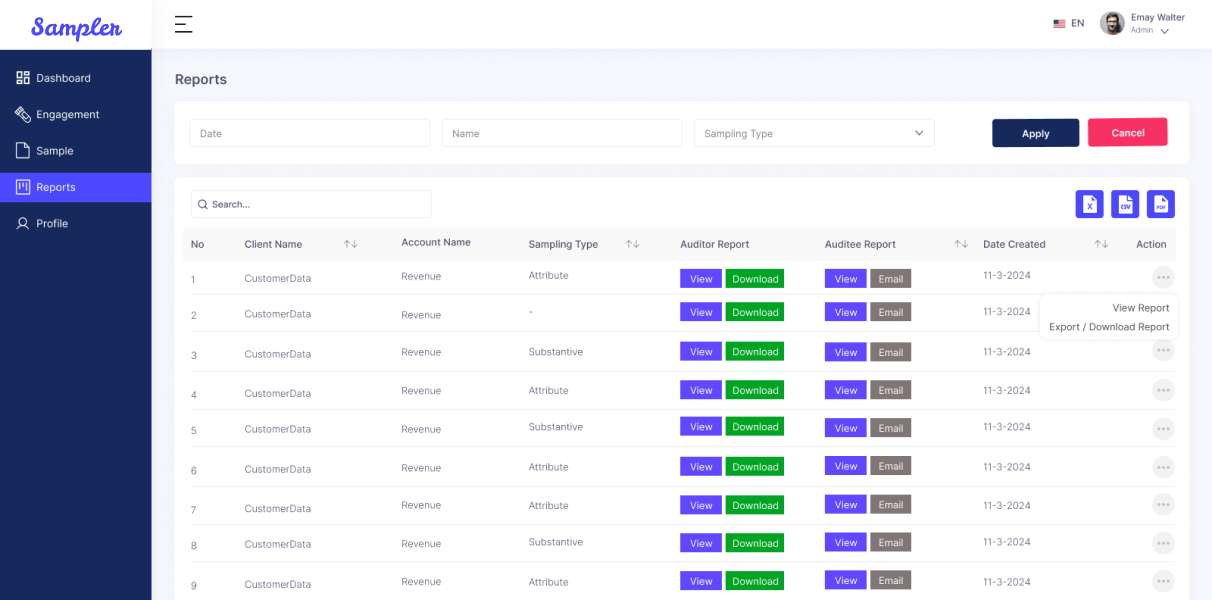Click the Sampling Type column sort arrows
The image size is (1212, 600).
point(632,244)
